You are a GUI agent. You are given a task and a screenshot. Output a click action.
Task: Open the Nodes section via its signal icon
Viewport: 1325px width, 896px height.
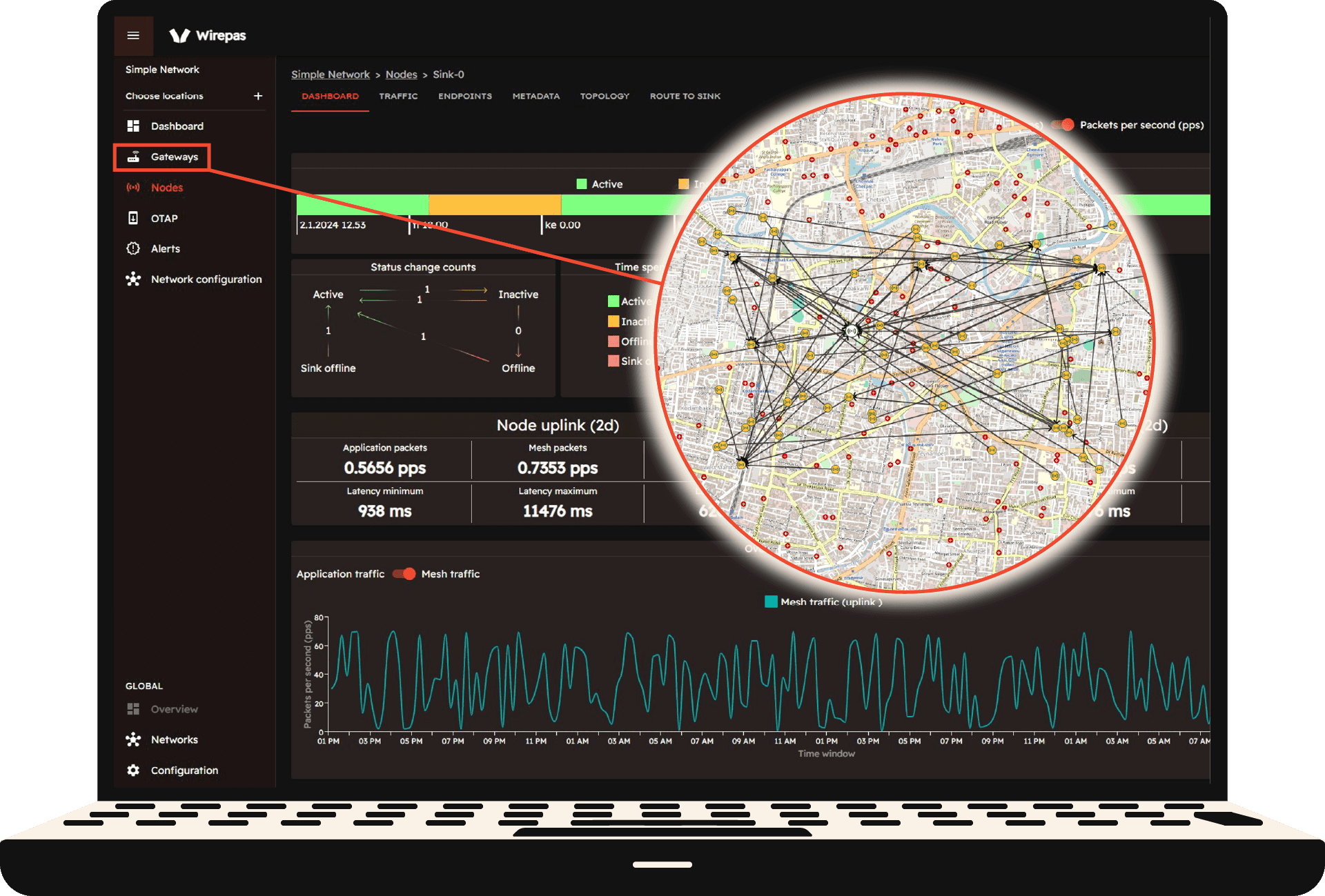click(133, 187)
